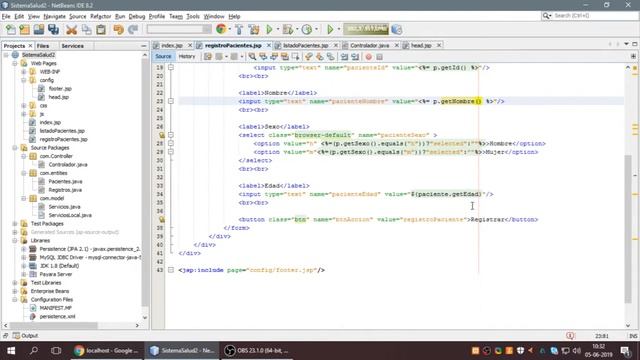Start Debug Project from toolbar
Viewport: 640px width, 360px height.
(288, 29)
